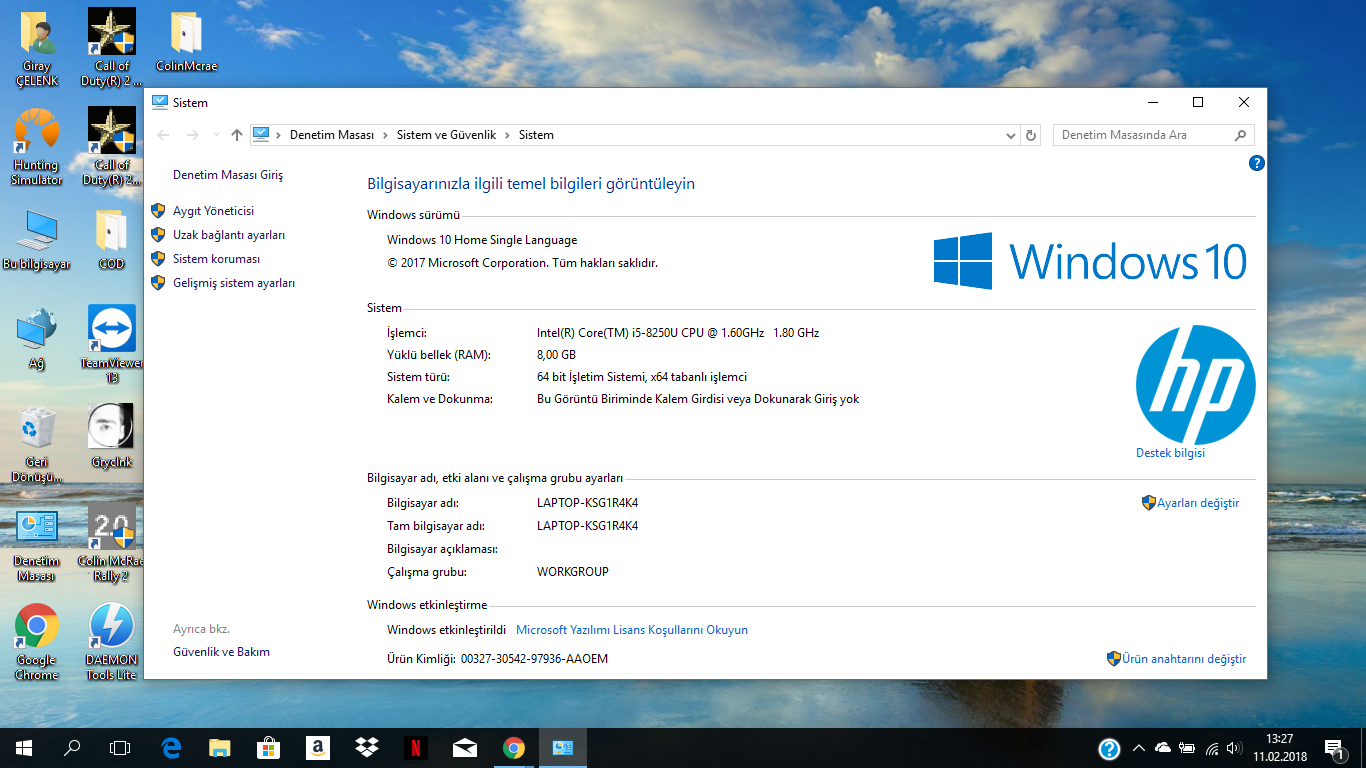Click search magnifier in Denetim Masası search
This screenshot has height=768, width=1366.
pyautogui.click(x=1241, y=135)
